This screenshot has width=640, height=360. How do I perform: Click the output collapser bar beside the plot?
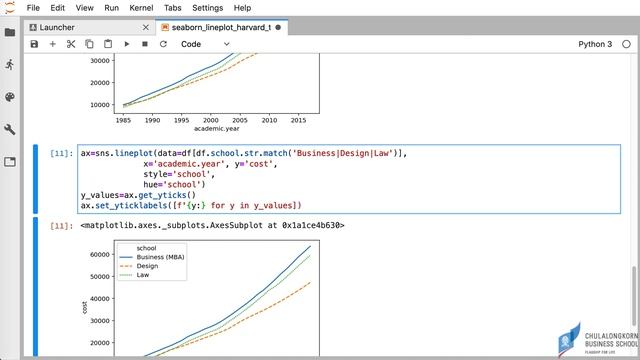[x=36, y=287]
